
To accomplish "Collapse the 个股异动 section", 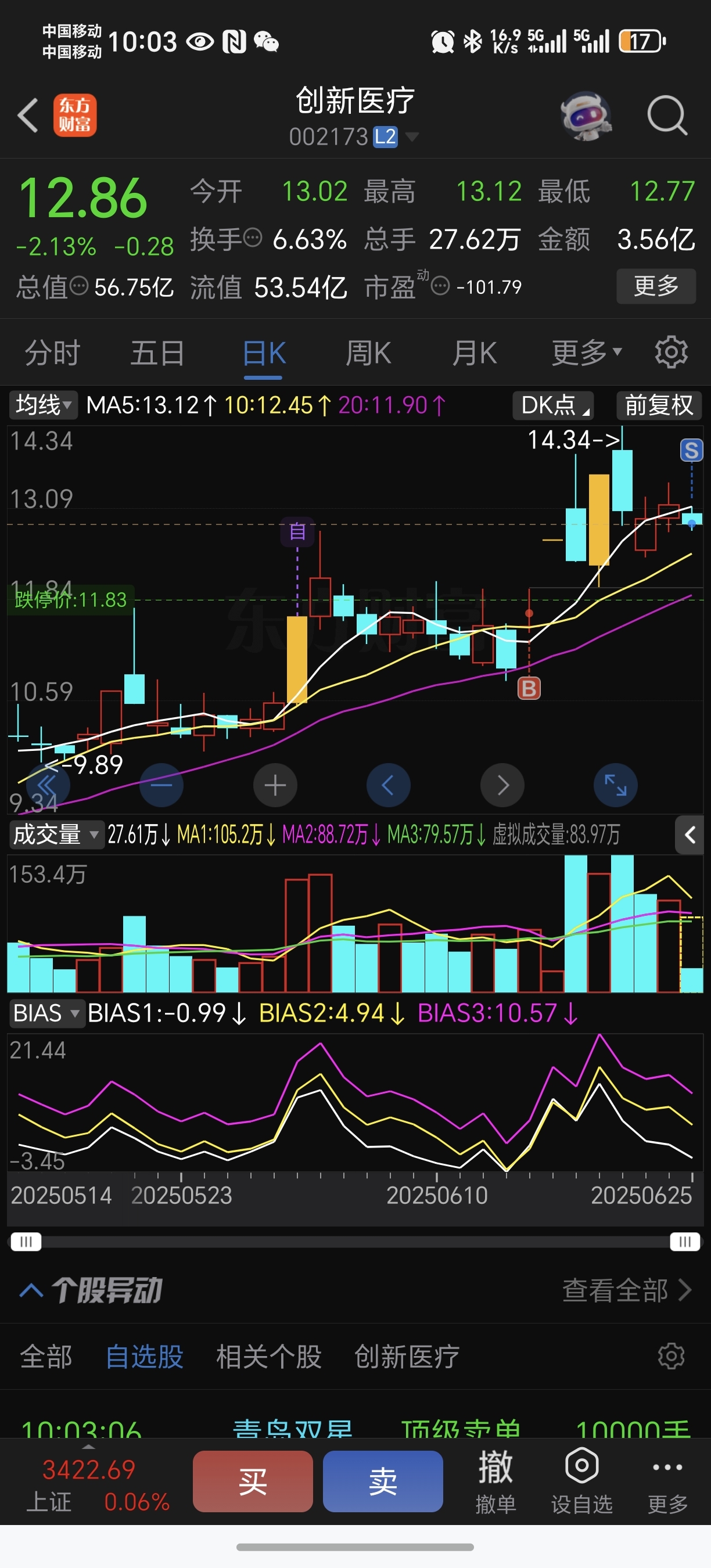I will [x=31, y=1290].
